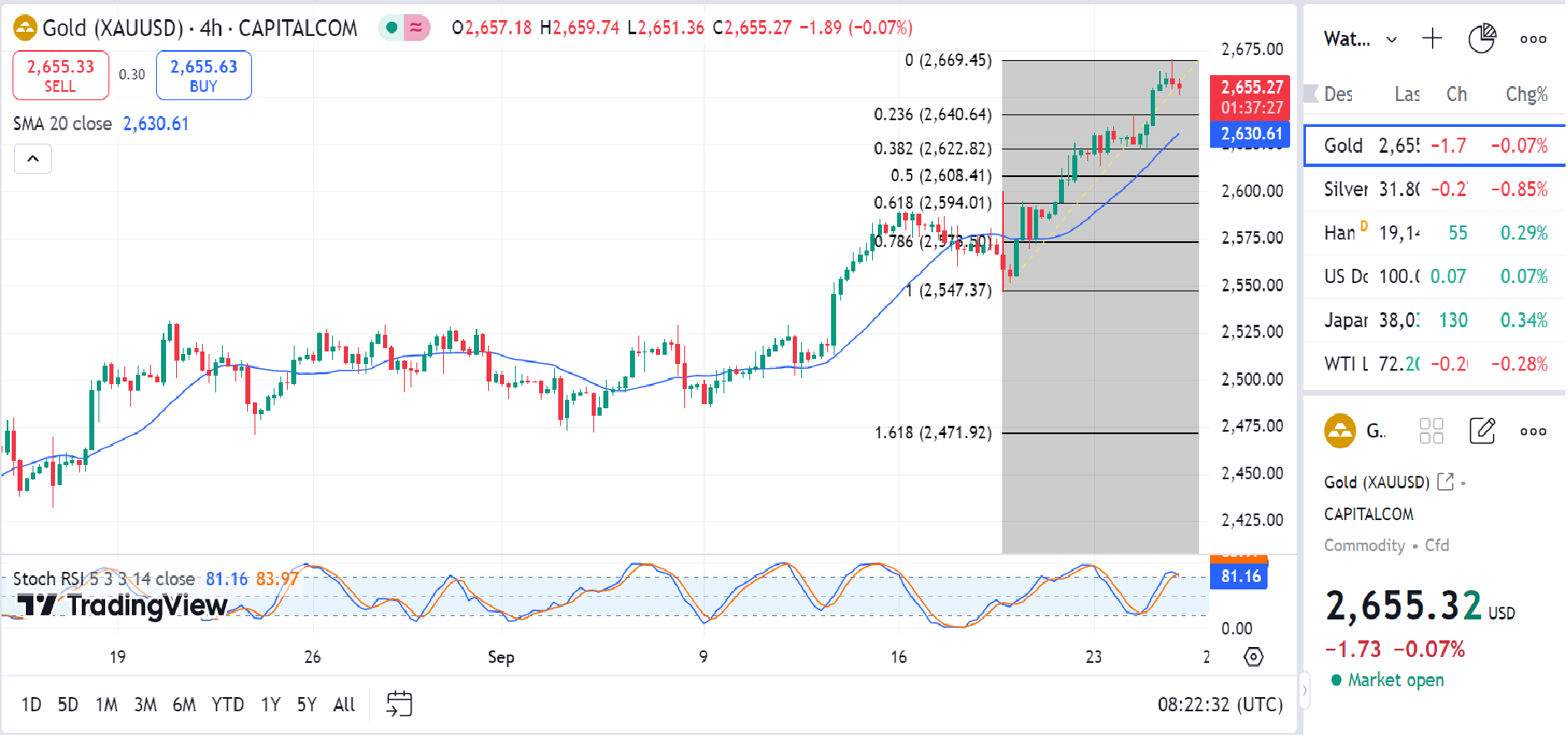Viewport: 1568px width, 738px height.
Task: Click the 2,655.33 SELL button
Action: [x=60, y=75]
